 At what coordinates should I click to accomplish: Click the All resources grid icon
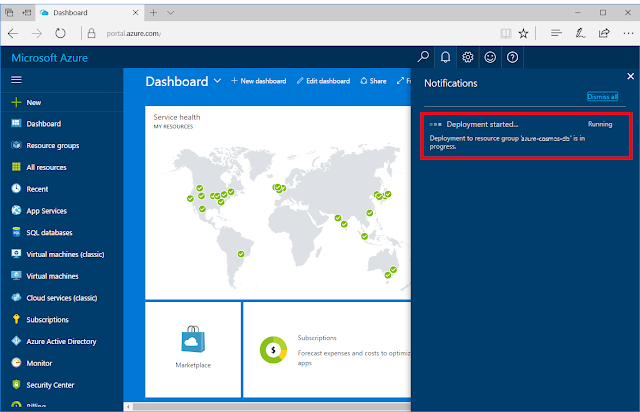tap(16, 167)
